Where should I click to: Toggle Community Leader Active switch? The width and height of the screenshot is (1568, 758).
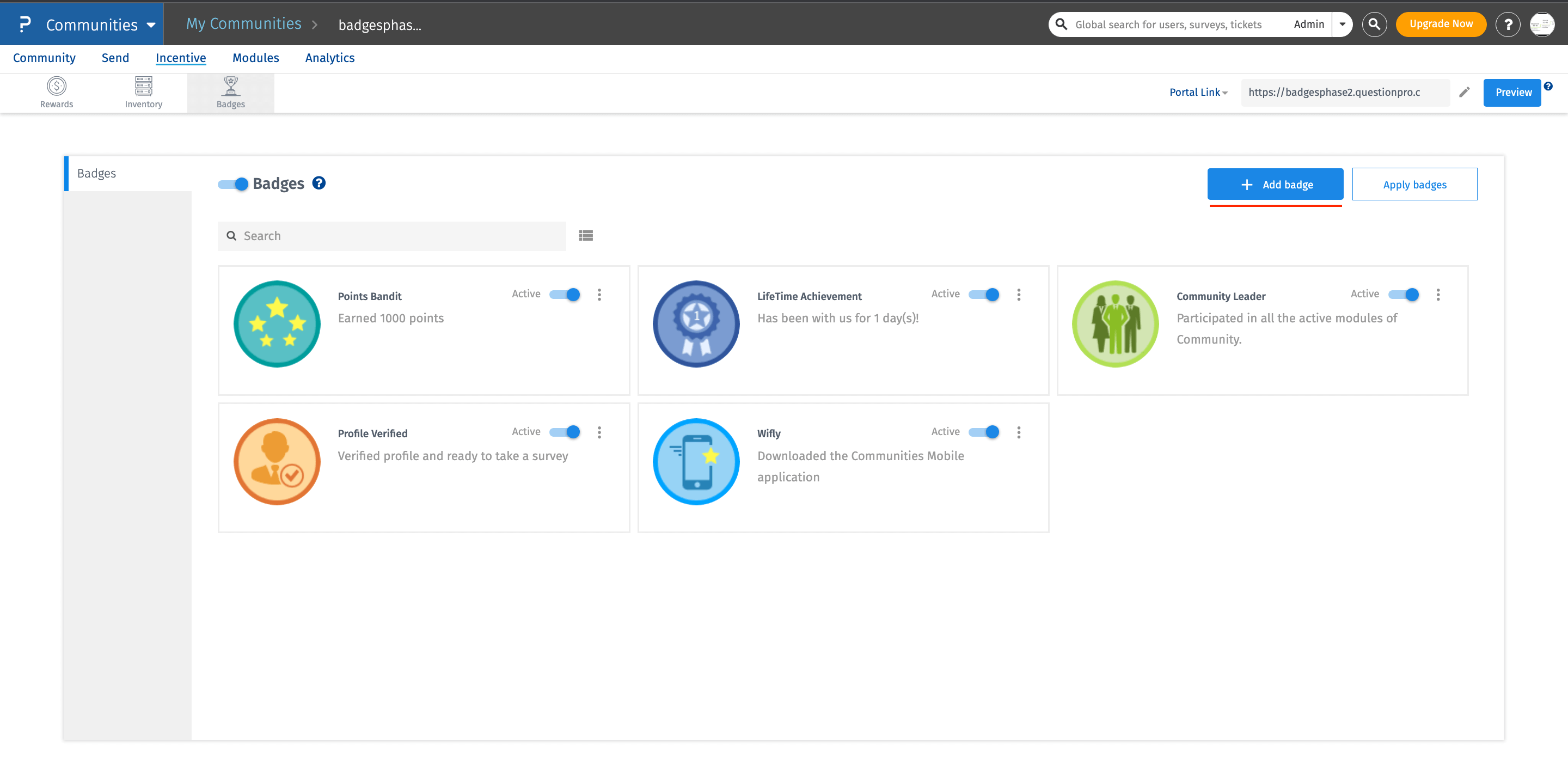[x=1404, y=295]
